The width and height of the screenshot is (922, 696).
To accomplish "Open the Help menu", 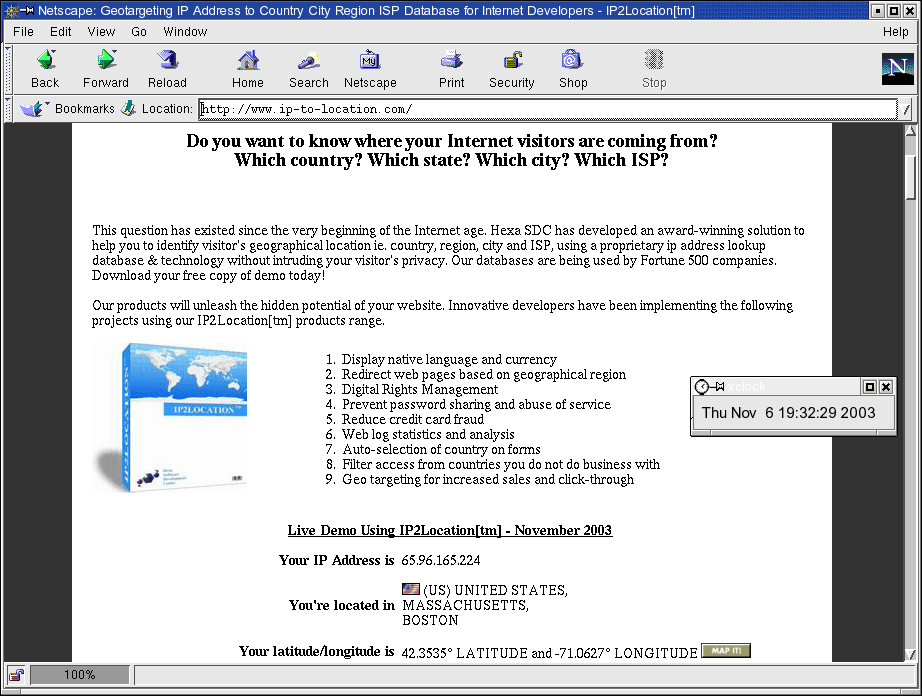I will coord(896,32).
